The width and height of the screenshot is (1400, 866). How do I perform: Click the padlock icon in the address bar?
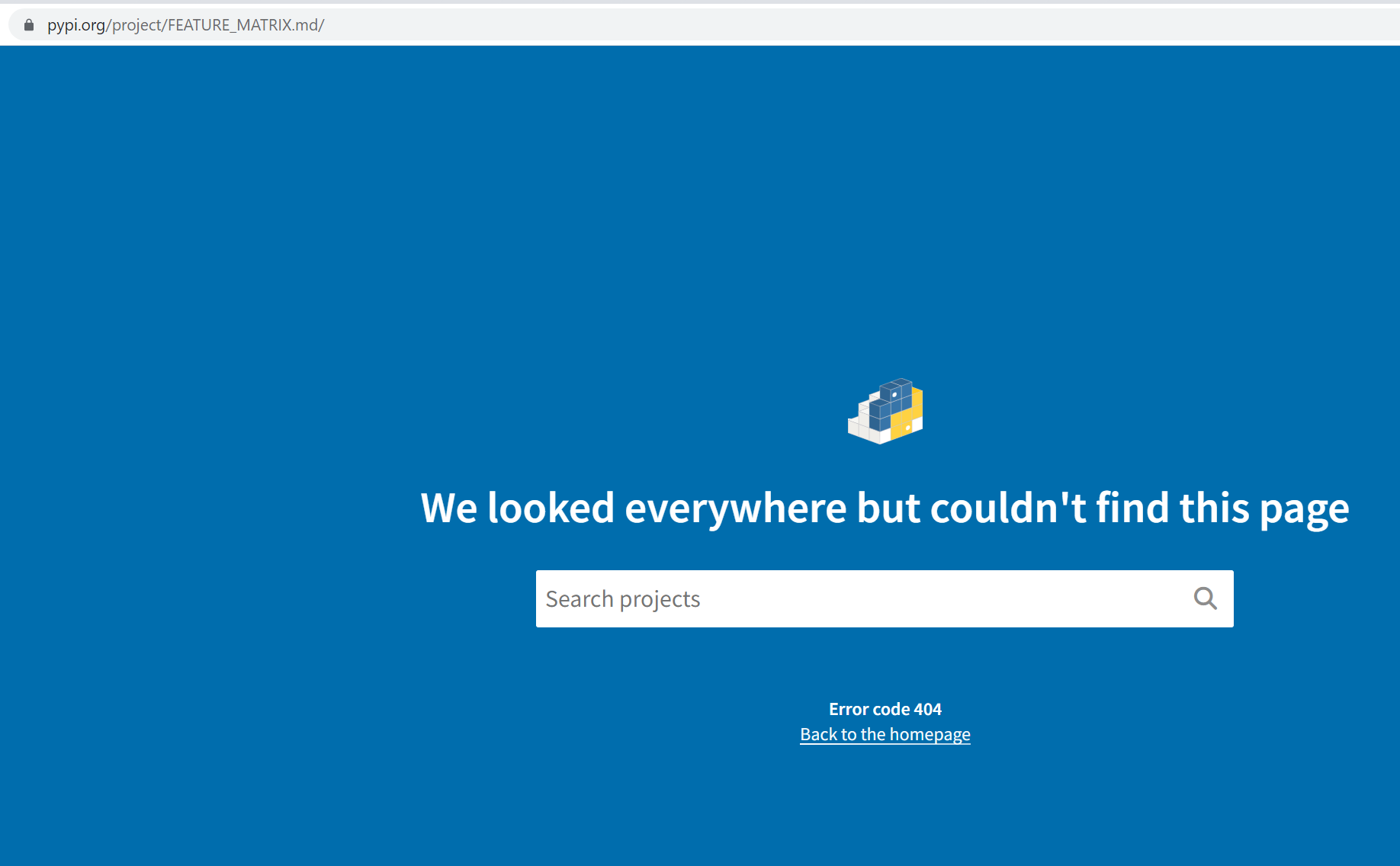[x=28, y=24]
